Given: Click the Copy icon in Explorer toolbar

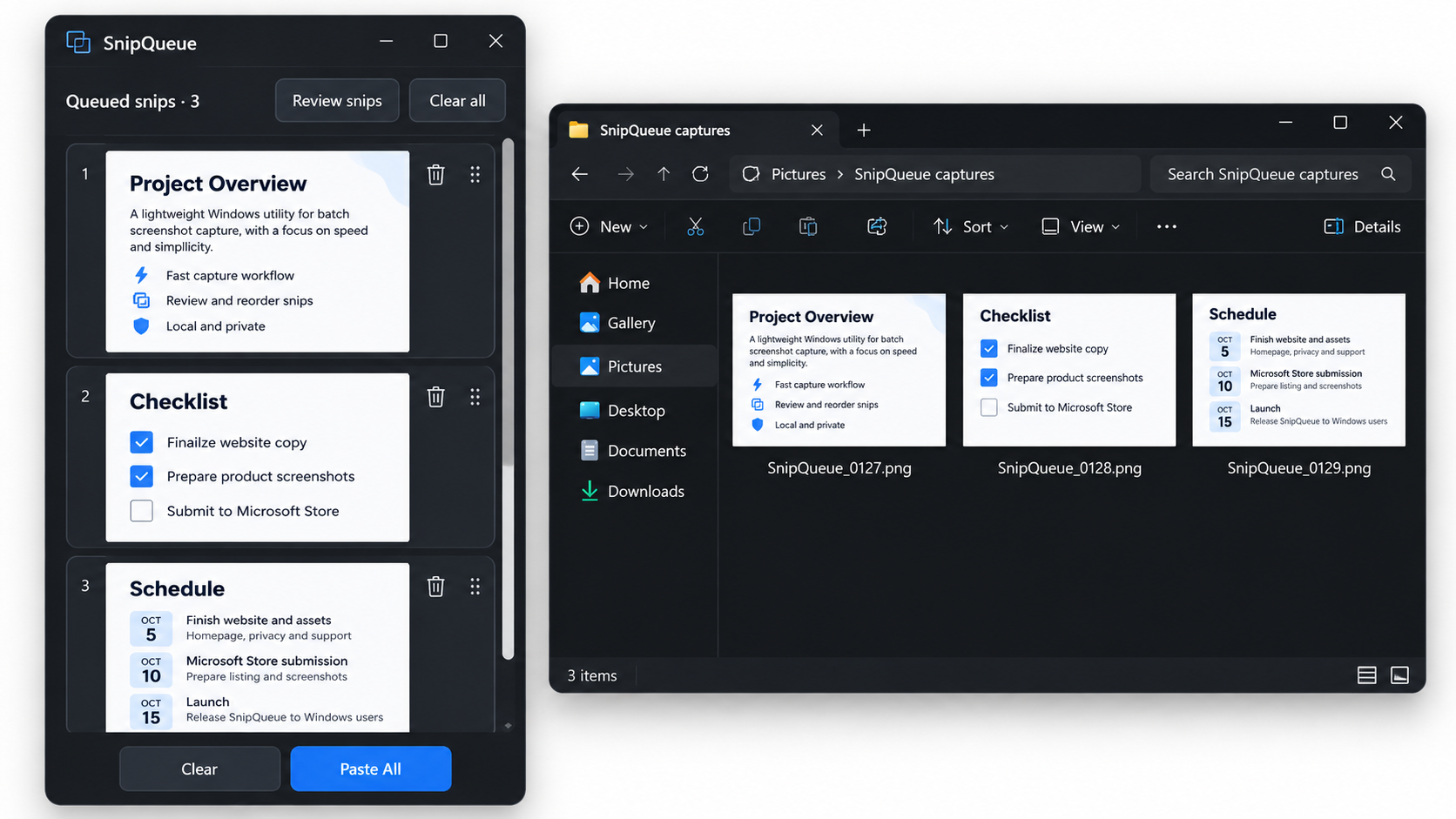Looking at the screenshot, I should [x=752, y=226].
